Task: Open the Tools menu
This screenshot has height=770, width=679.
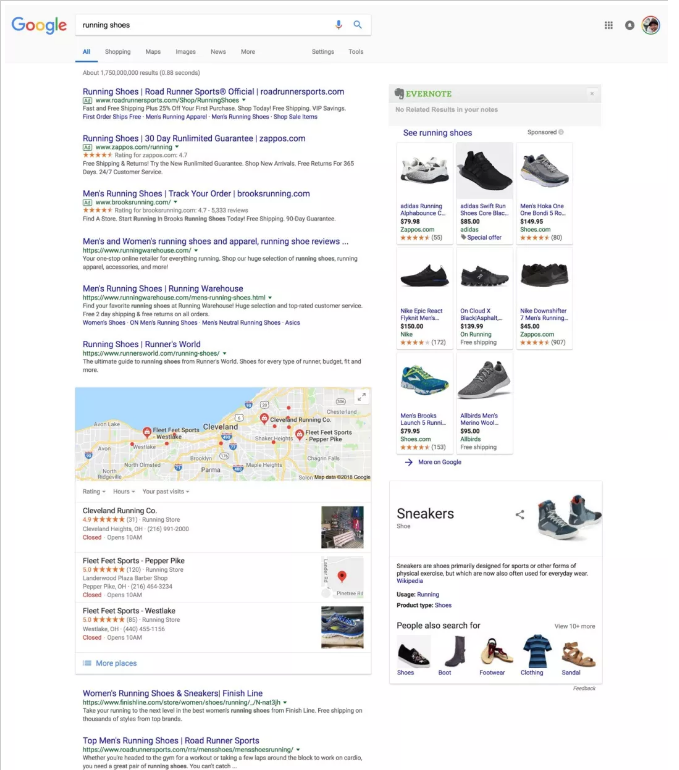Action: pos(356,52)
